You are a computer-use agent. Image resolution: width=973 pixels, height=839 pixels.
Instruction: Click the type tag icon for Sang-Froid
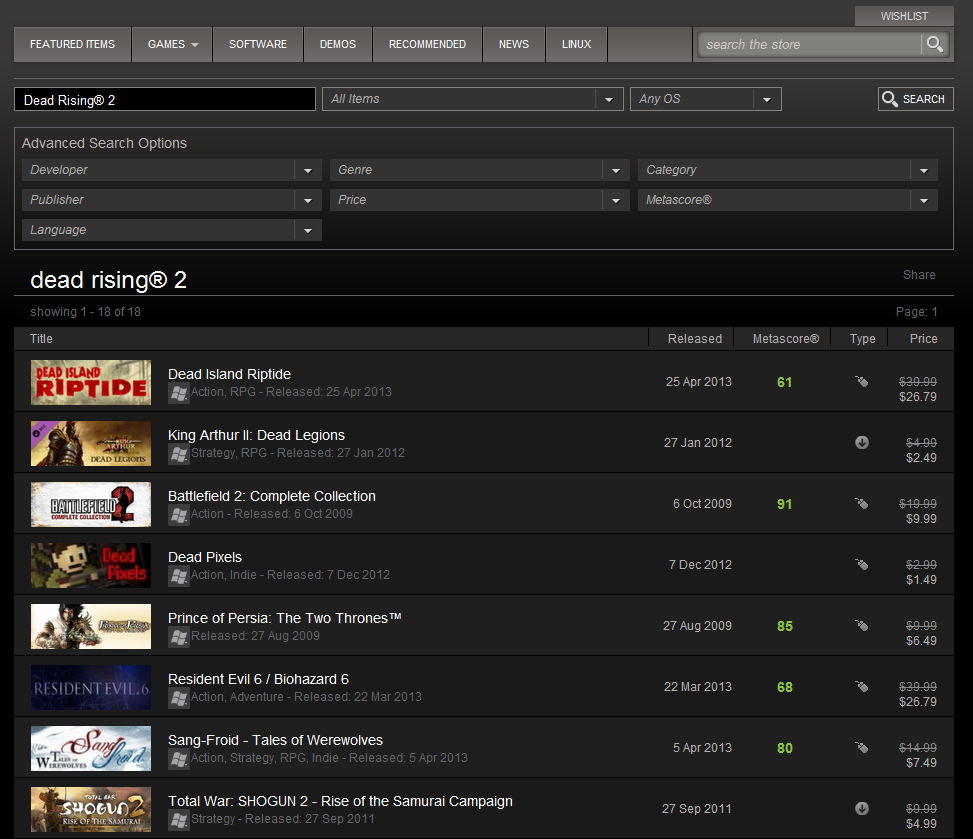[861, 748]
